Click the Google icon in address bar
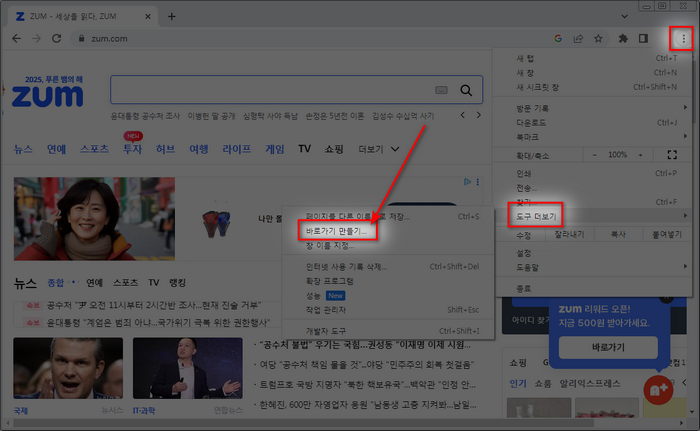This screenshot has width=700, height=431. pos(558,39)
